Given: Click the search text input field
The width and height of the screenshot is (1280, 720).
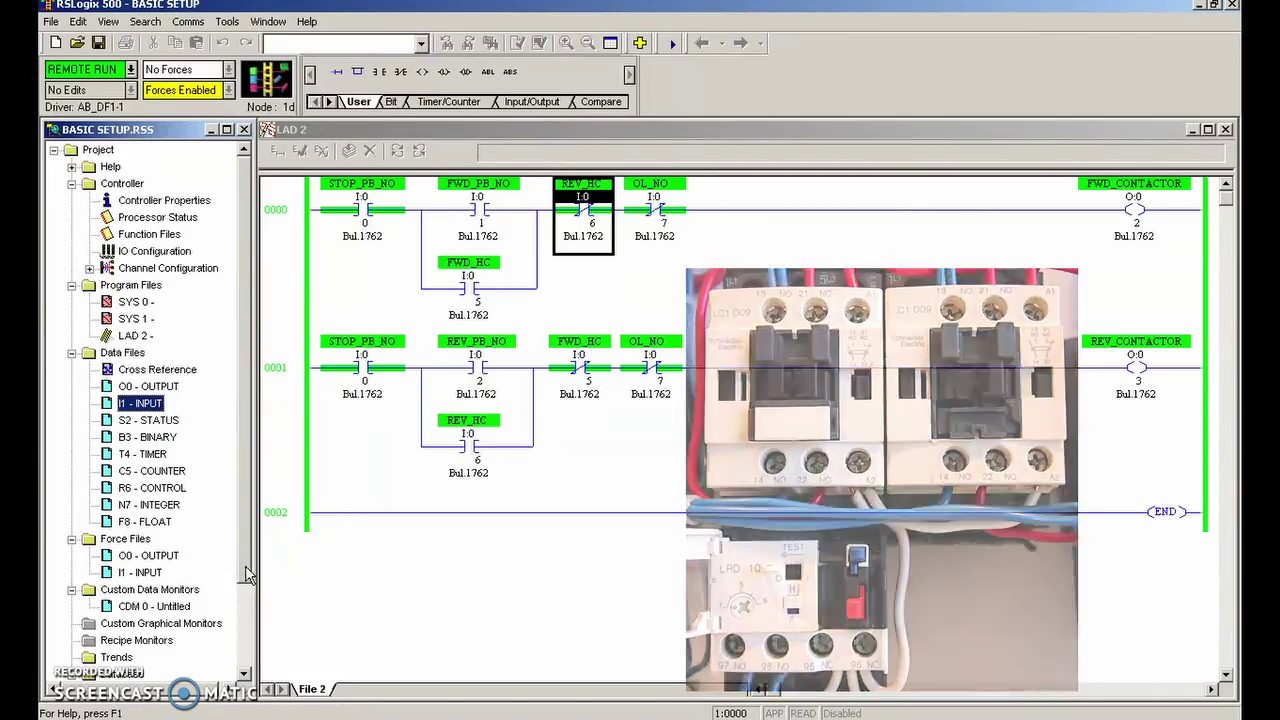Looking at the screenshot, I should (x=338, y=43).
